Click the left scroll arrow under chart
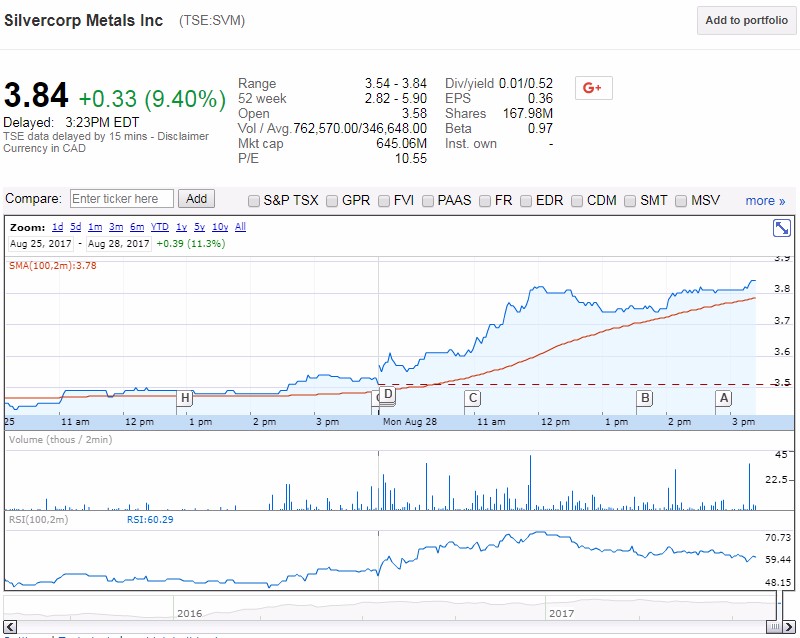Image resolution: width=800 pixels, height=638 pixels. click(10, 627)
